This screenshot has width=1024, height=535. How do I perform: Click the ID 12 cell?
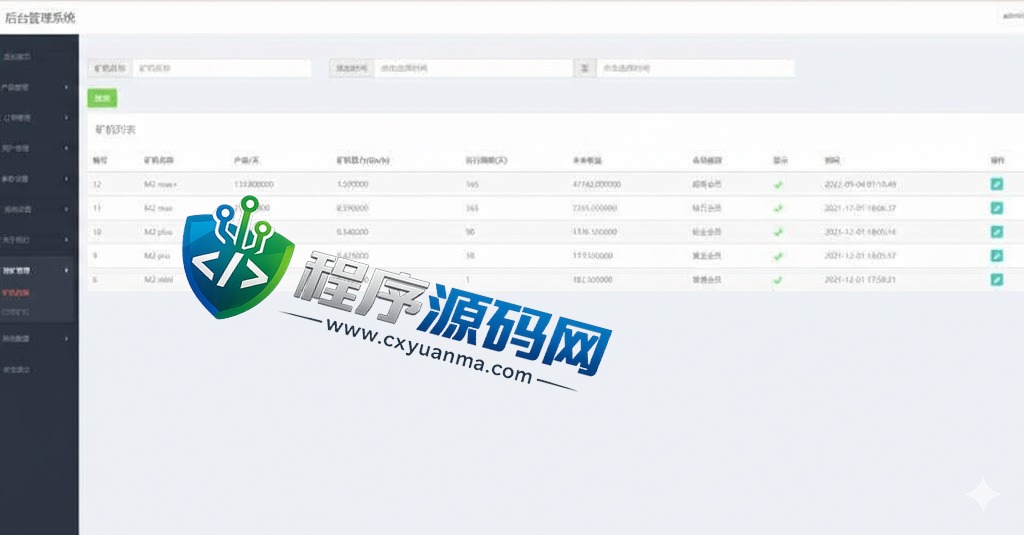click(97, 184)
